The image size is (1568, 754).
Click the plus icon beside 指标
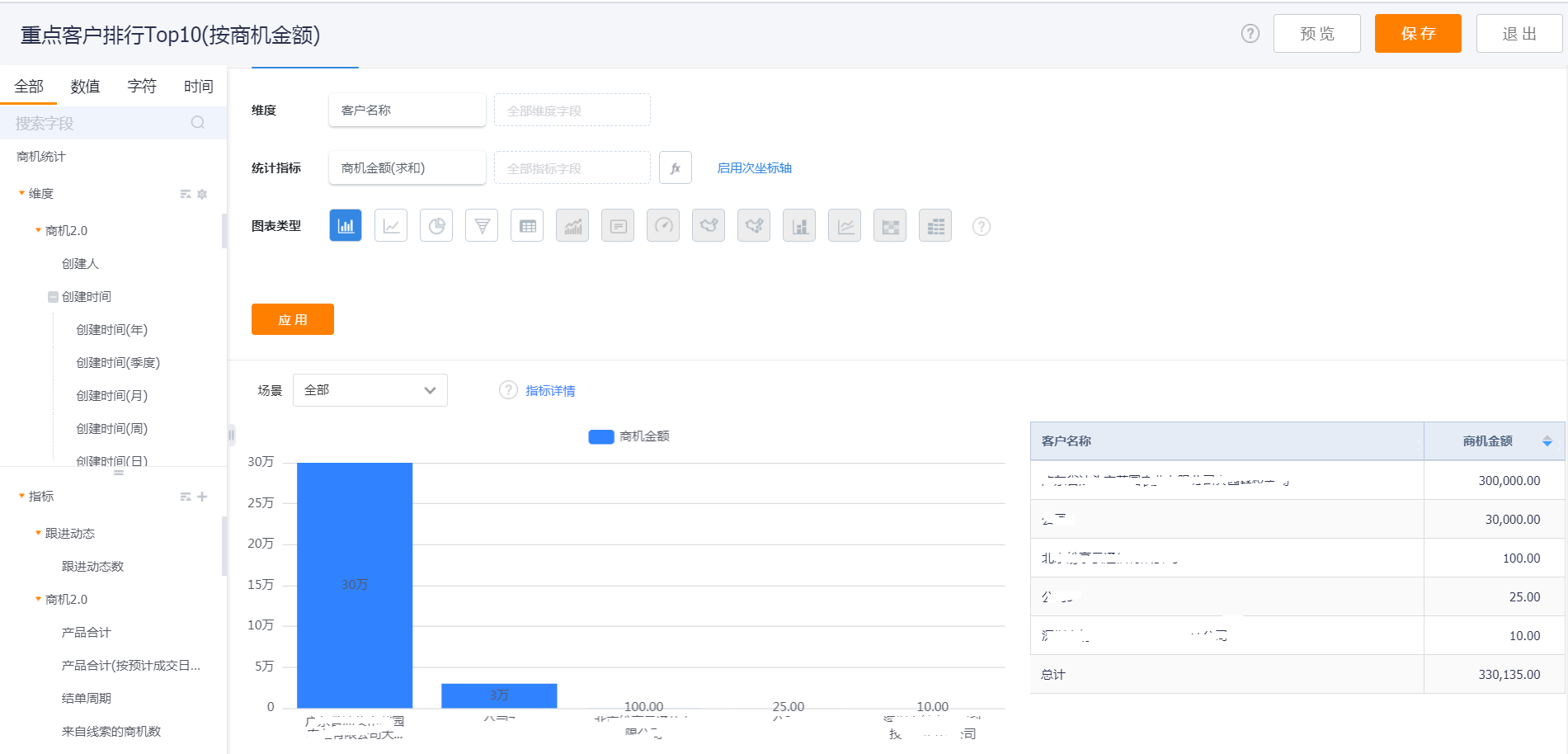point(202,497)
